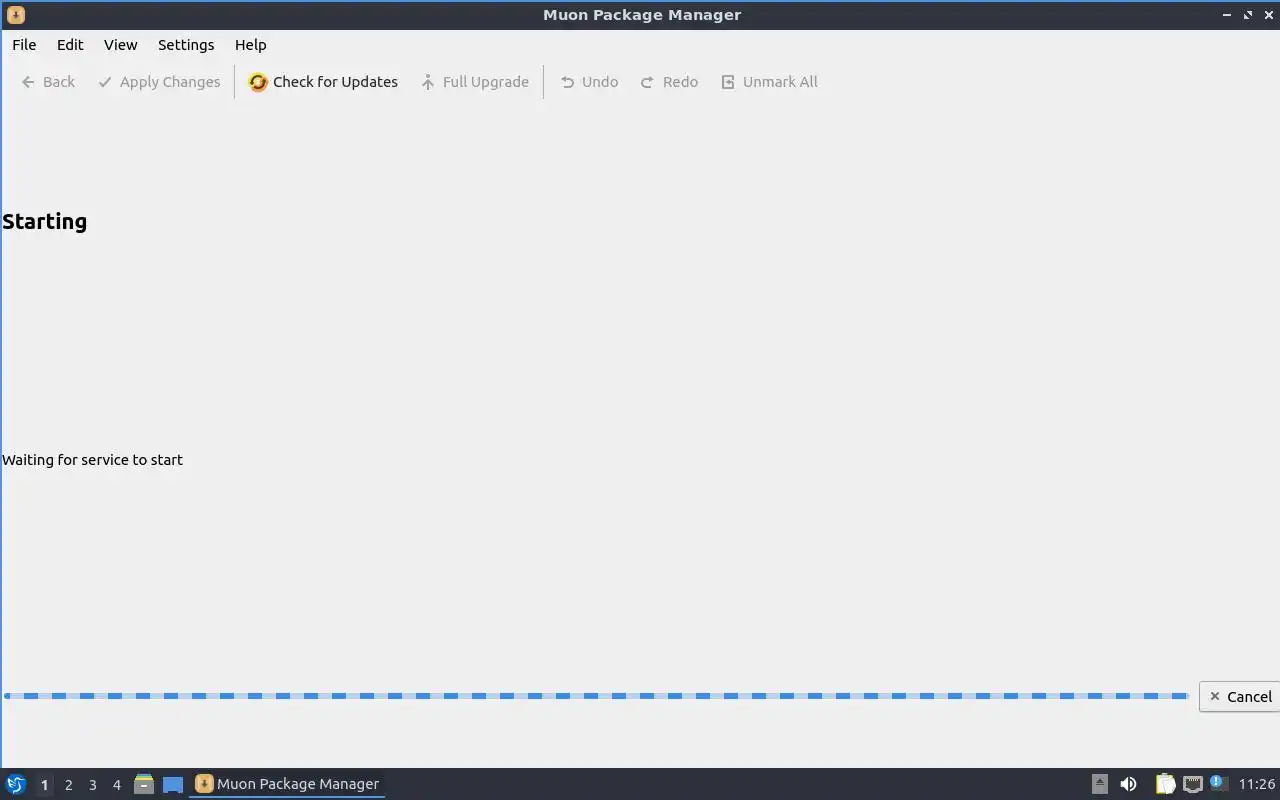The image size is (1280, 800).
Task: Click Check for Updates
Action: [323, 82]
